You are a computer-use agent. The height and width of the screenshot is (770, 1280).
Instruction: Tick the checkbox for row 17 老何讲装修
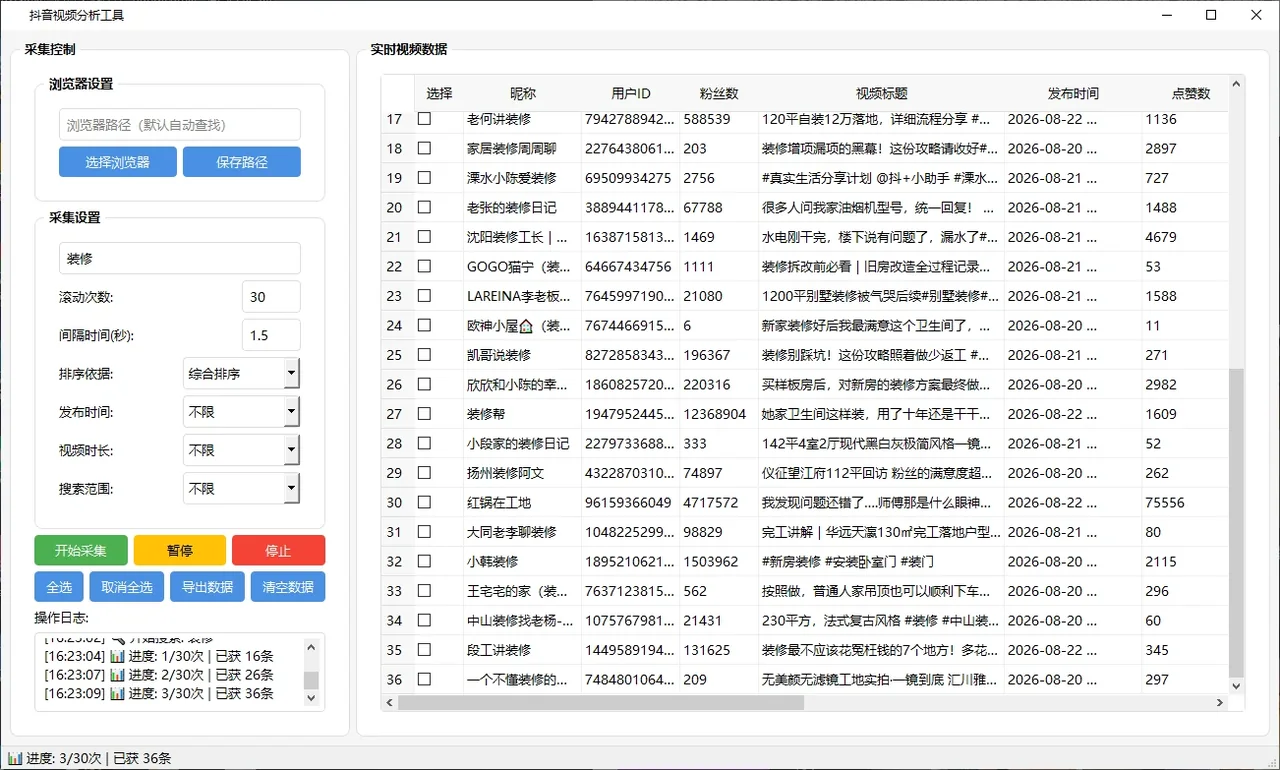coord(424,119)
